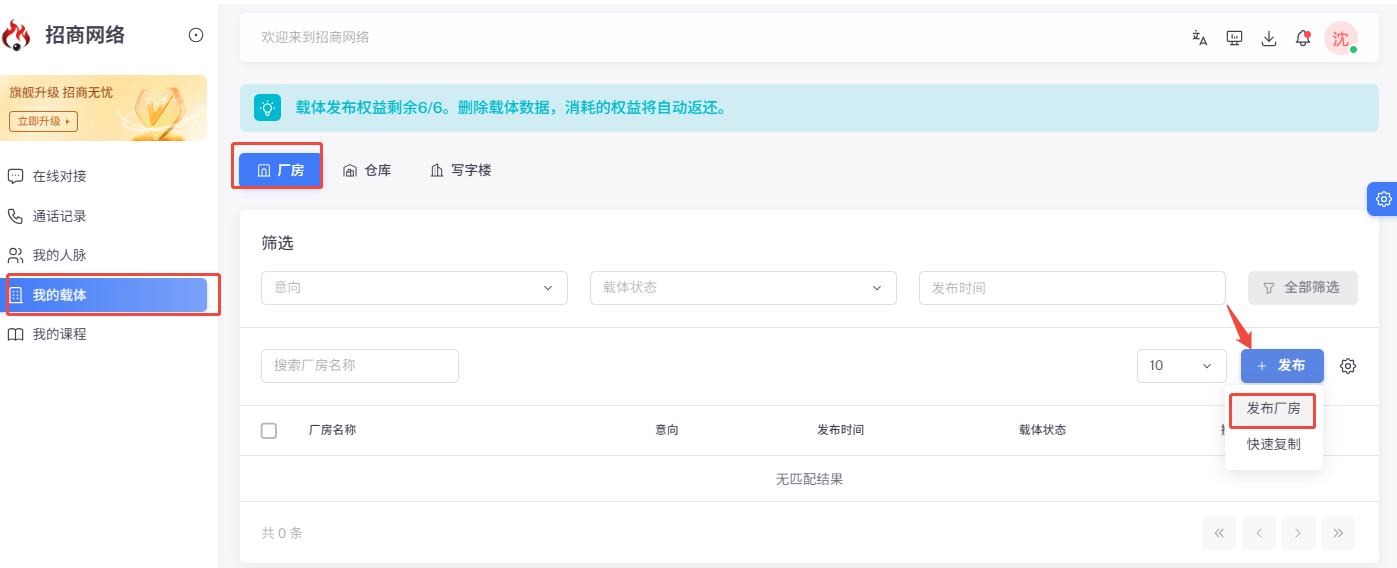
Task: Click the 欢迎来到招商网络 welcome text
Action: coord(315,37)
